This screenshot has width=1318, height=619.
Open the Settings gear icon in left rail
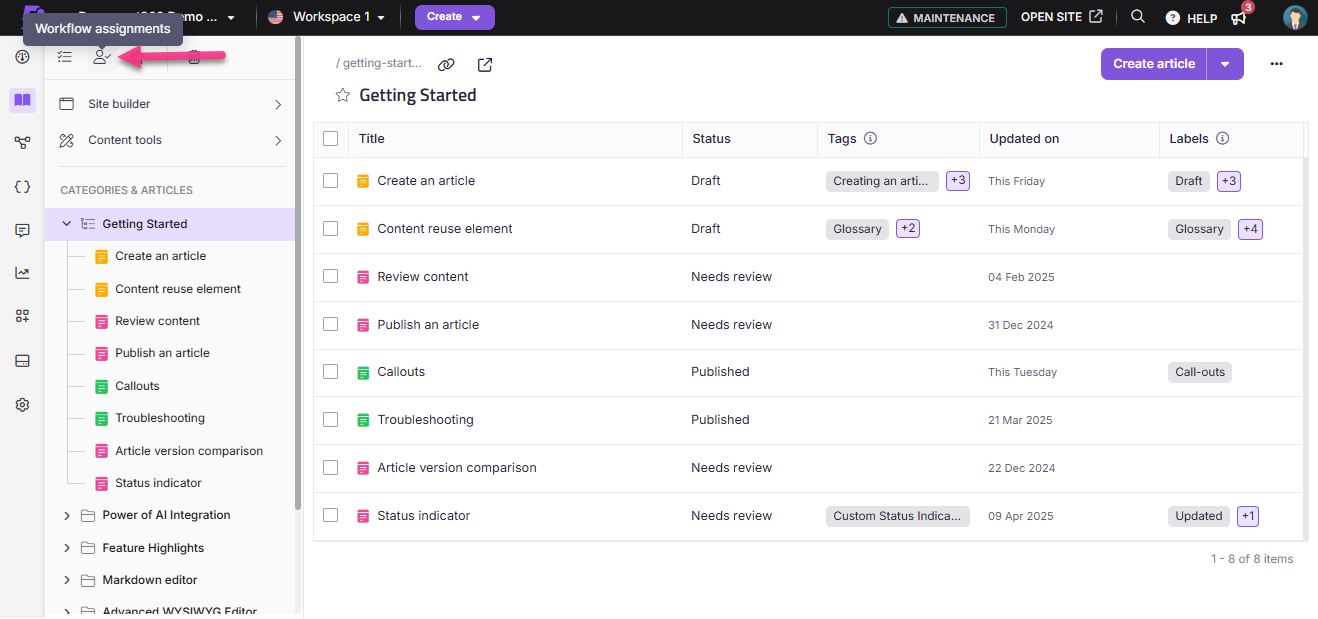22,405
